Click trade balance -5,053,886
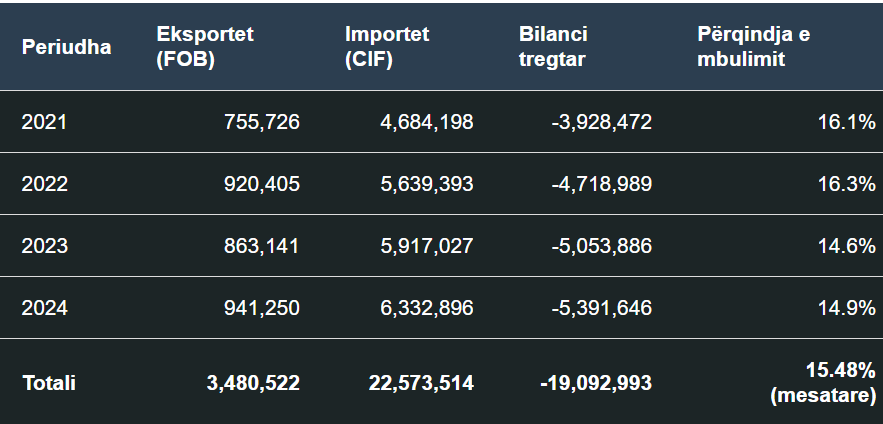The height and width of the screenshot is (424, 883). click(601, 246)
